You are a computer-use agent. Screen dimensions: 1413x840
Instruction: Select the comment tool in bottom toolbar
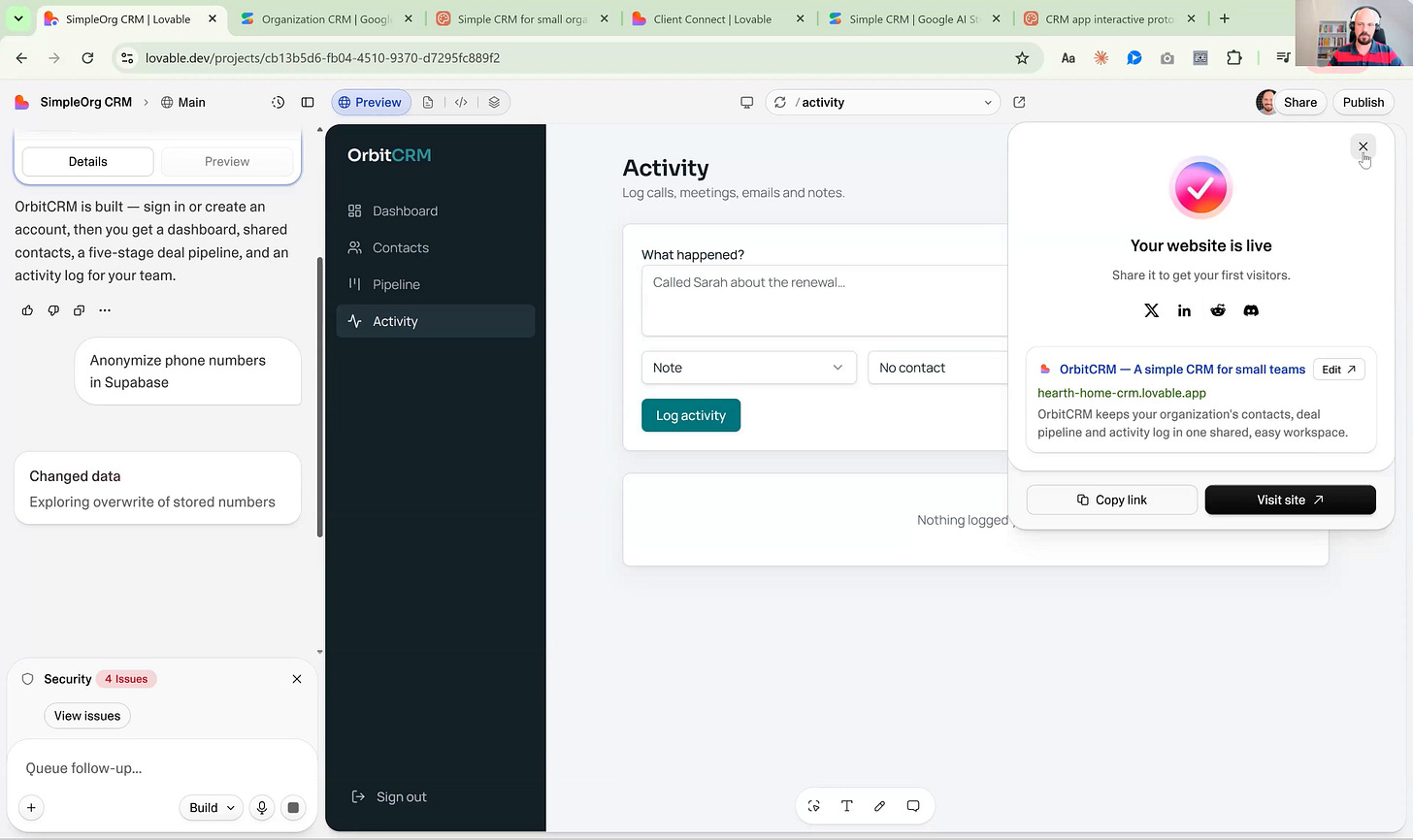(913, 806)
